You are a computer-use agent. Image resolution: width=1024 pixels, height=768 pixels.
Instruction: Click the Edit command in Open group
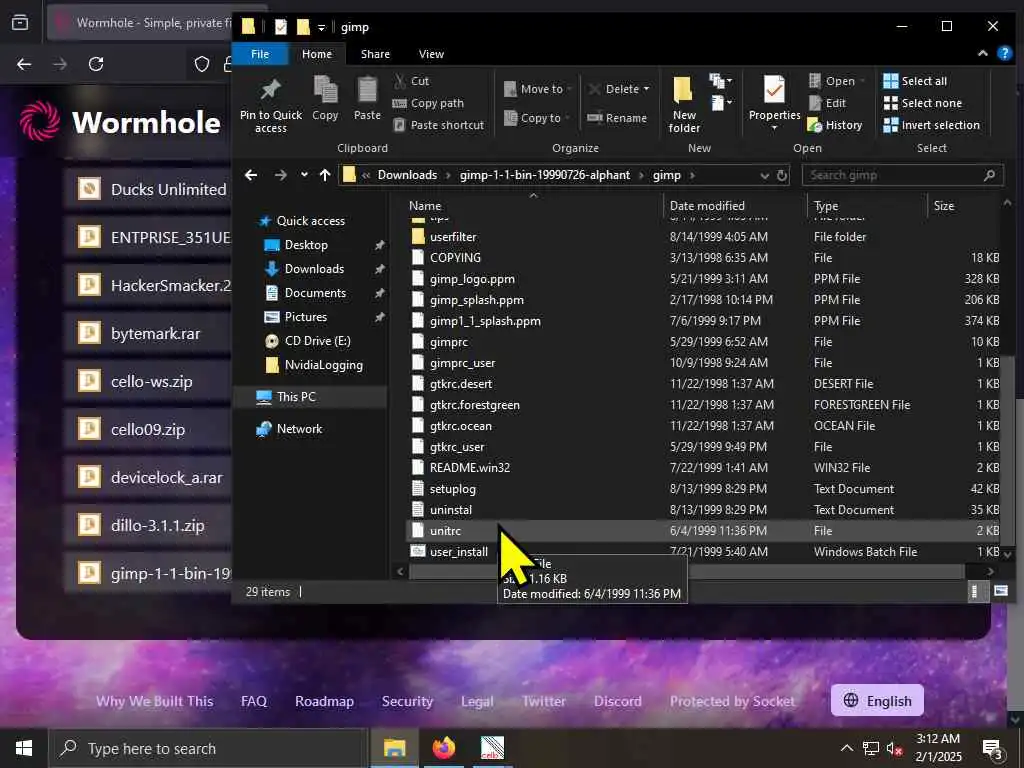click(827, 103)
